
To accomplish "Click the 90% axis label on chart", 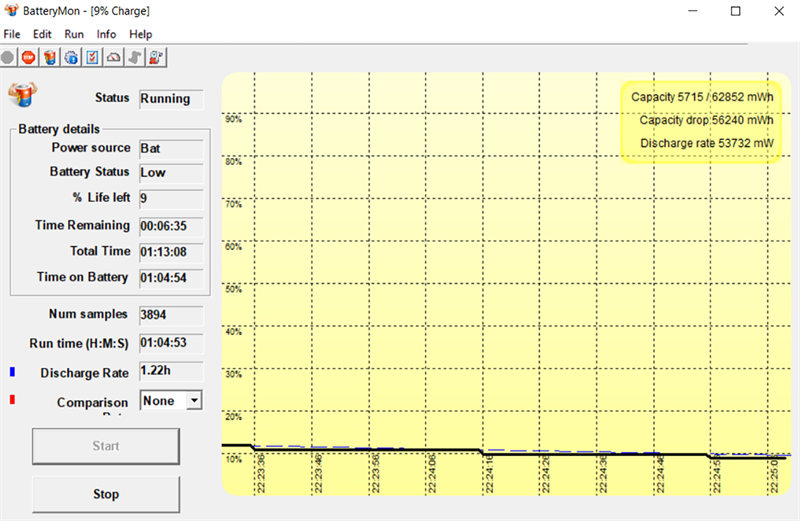I will tap(233, 119).
